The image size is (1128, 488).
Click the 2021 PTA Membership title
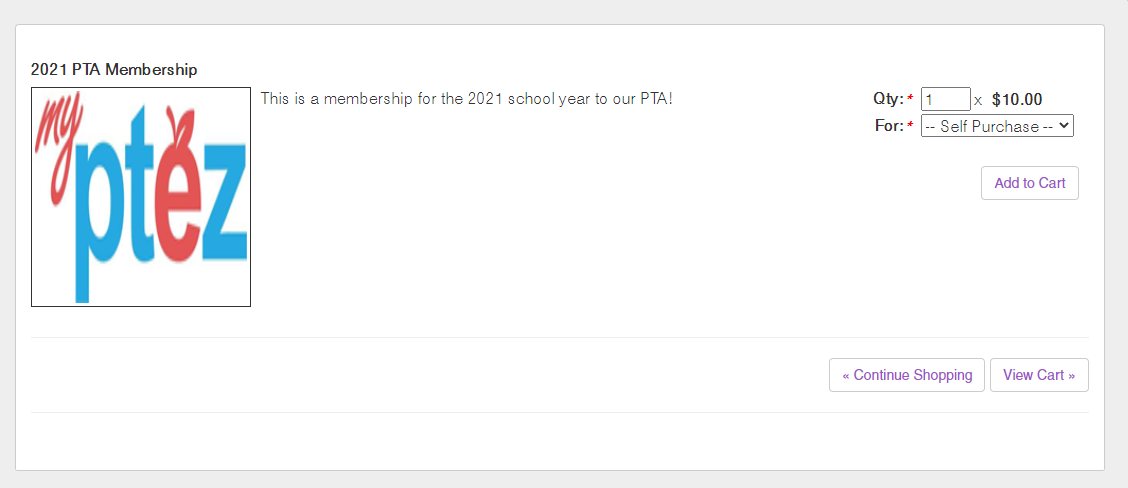(114, 70)
